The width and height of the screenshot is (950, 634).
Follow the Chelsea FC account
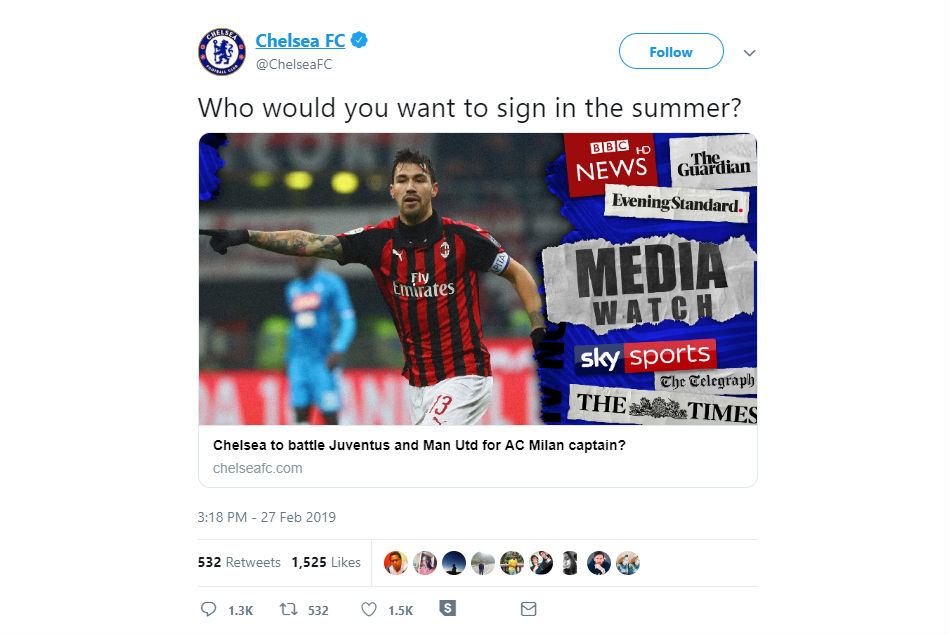[671, 52]
